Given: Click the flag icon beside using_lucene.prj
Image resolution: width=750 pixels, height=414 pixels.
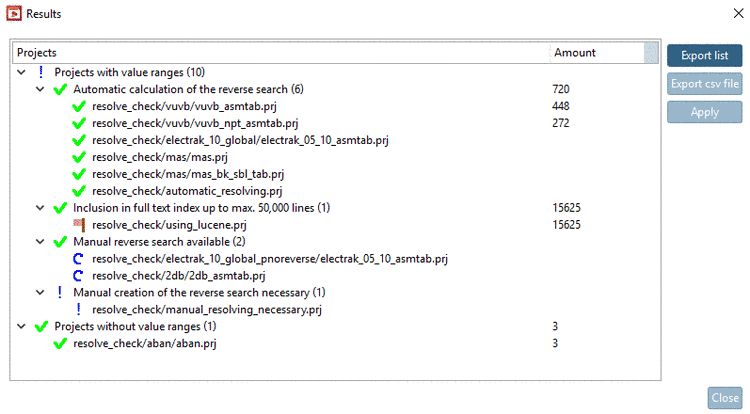Looking at the screenshot, I should tap(79, 225).
